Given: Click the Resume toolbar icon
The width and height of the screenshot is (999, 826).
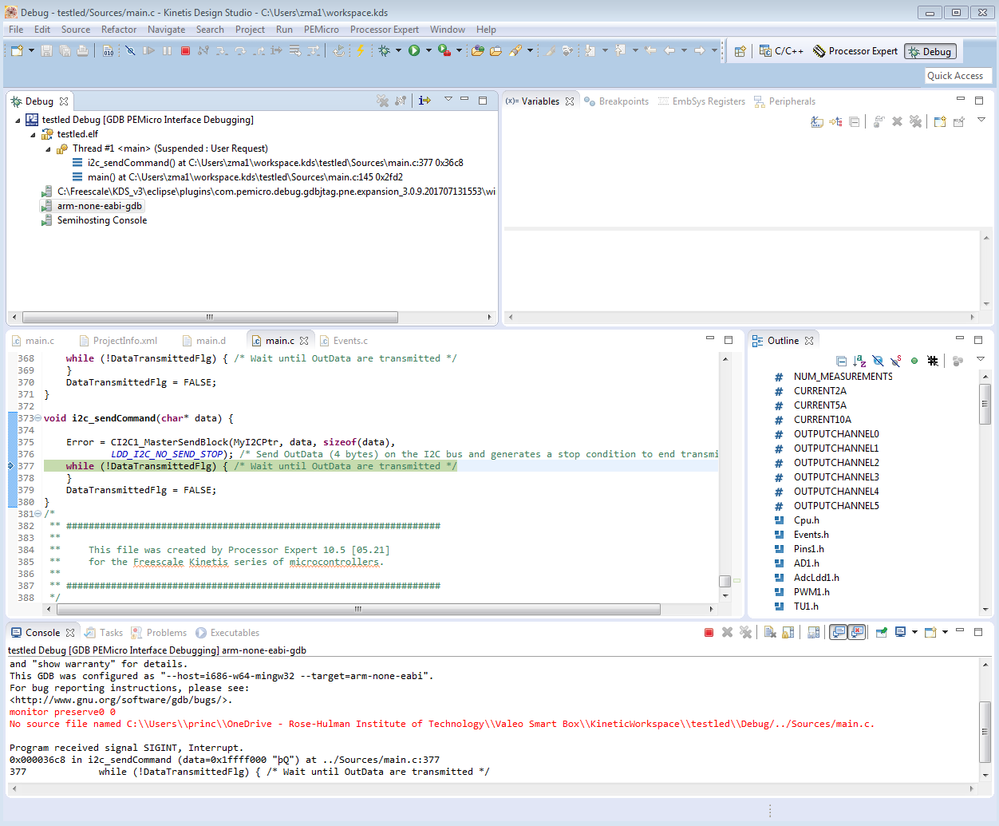Looking at the screenshot, I should point(148,51).
